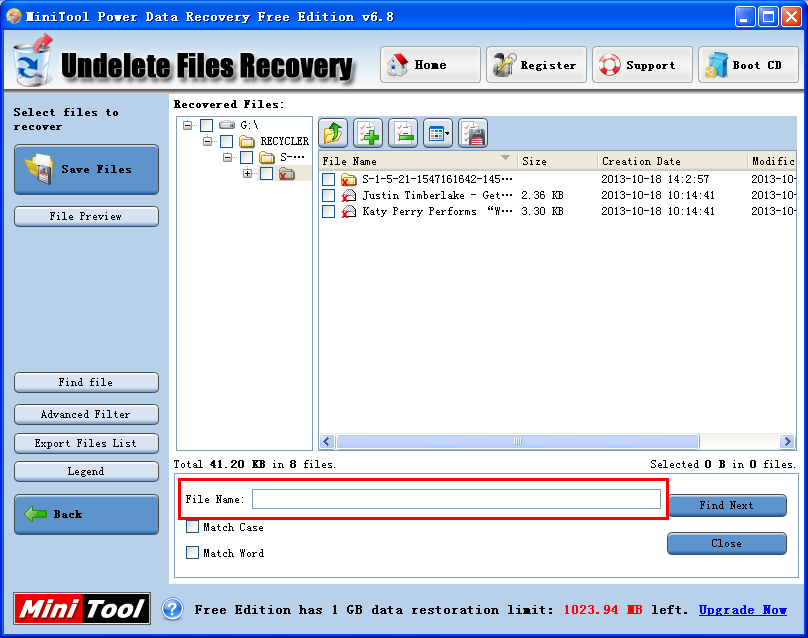This screenshot has height=638, width=808.
Task: Click the Save Files button
Action: (87, 169)
